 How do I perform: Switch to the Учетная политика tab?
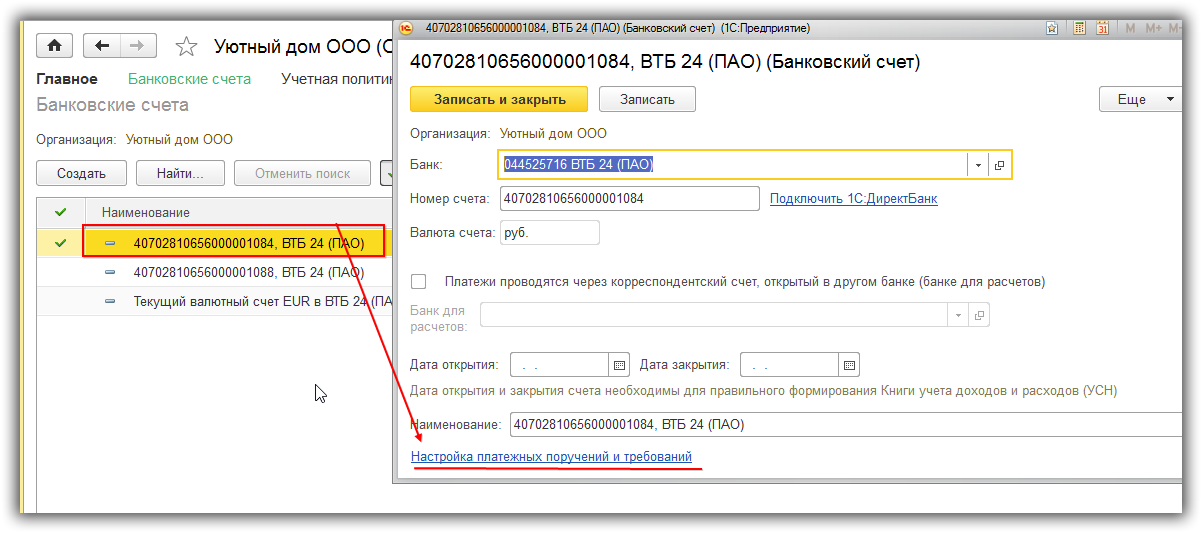click(335, 79)
